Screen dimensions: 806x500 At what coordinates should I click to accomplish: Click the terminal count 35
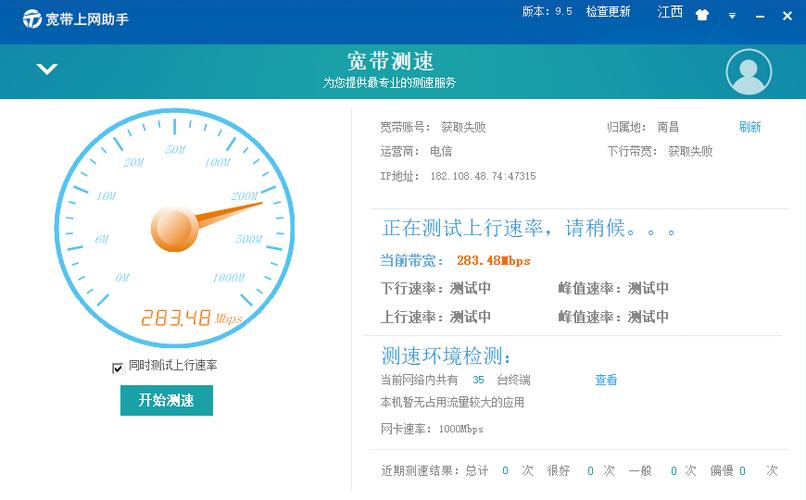478,380
